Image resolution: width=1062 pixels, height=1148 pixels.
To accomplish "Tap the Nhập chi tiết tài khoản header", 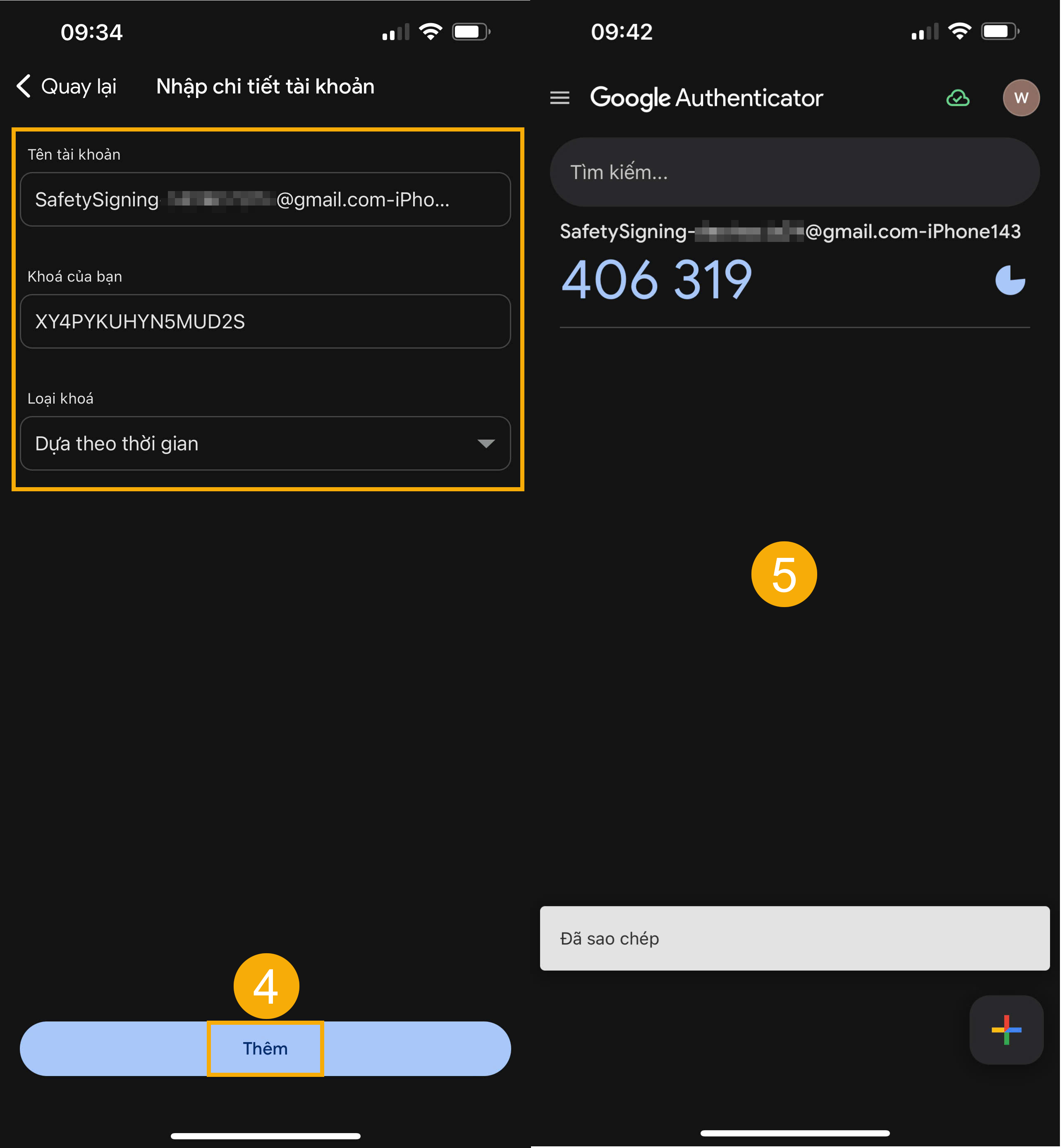I will coord(265,87).
